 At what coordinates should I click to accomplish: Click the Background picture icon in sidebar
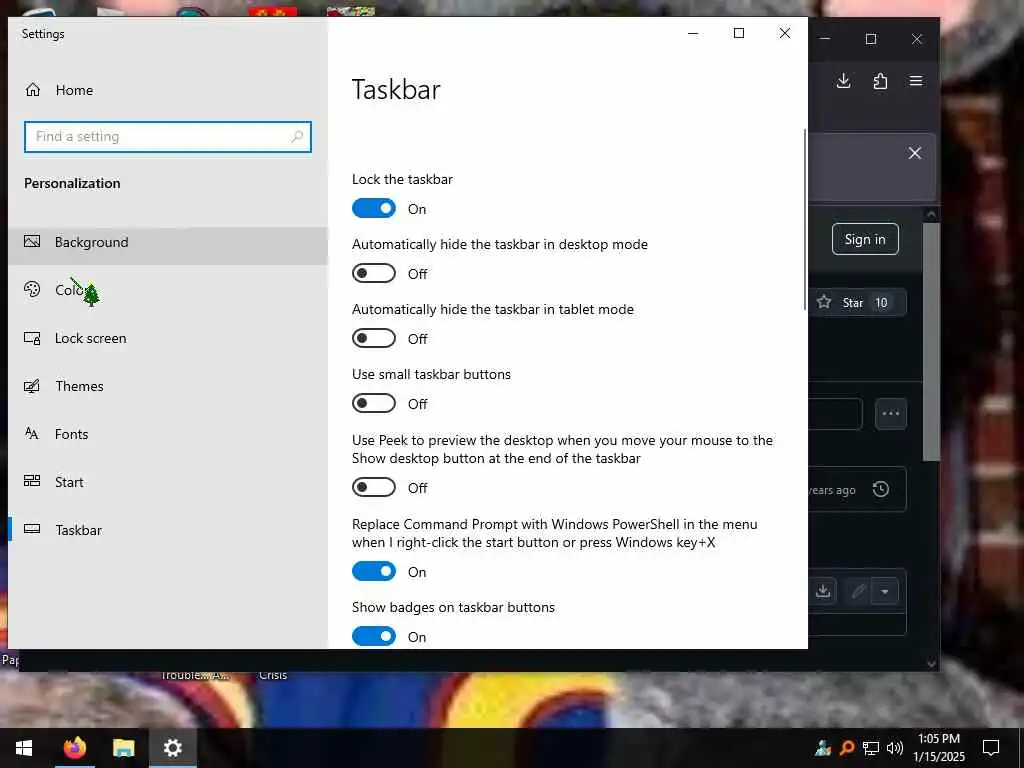click(x=32, y=242)
